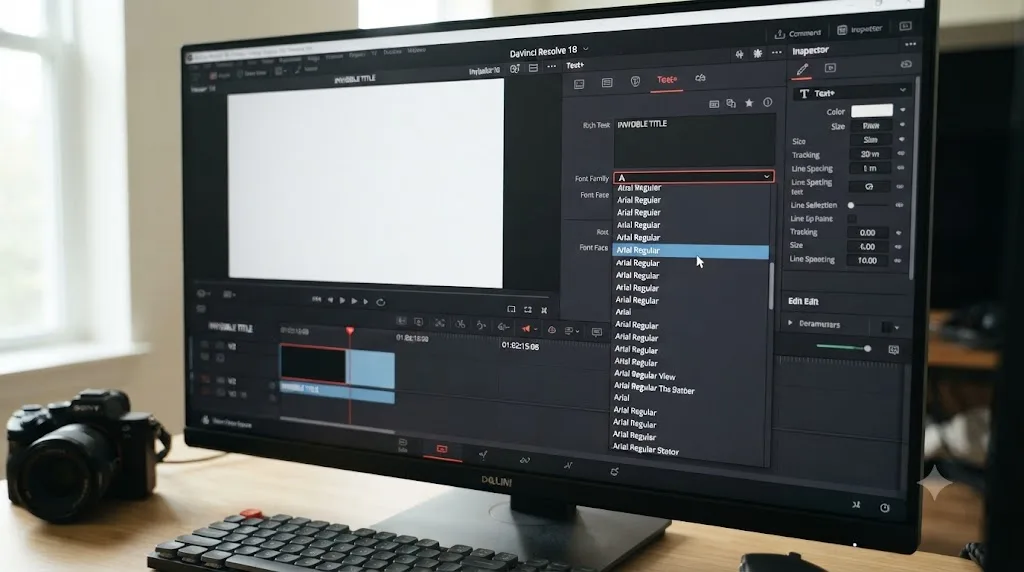Toggle keyframe for Tracking 20 m row
Image resolution: width=1024 pixels, height=572 pixels.
[901, 153]
